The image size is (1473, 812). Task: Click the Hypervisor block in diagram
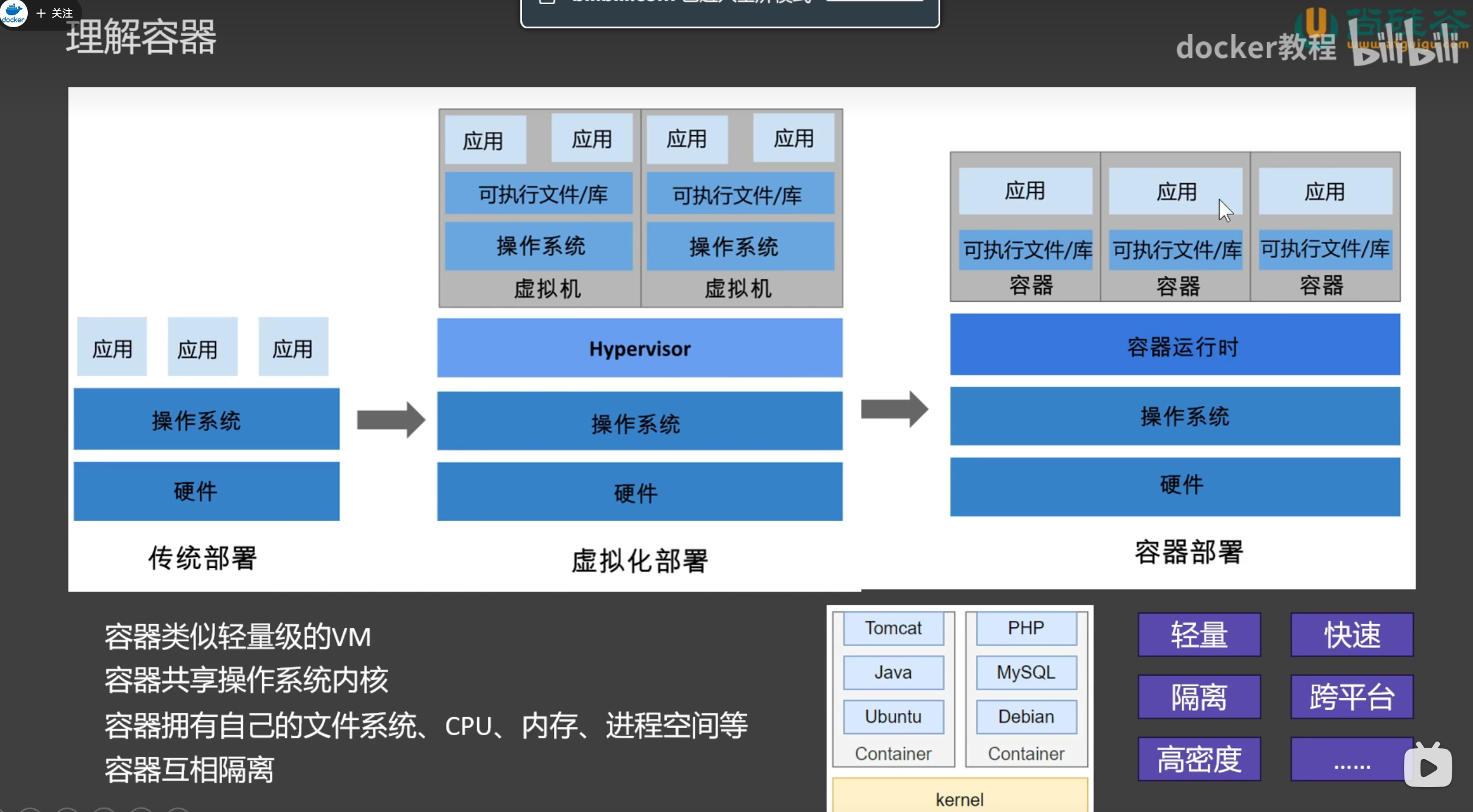(x=640, y=348)
